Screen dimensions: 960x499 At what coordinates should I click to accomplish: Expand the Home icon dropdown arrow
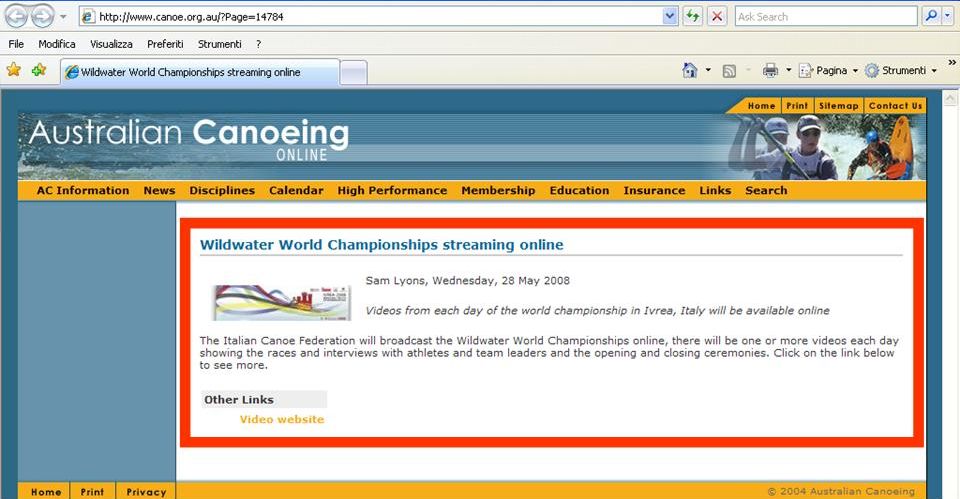[708, 70]
